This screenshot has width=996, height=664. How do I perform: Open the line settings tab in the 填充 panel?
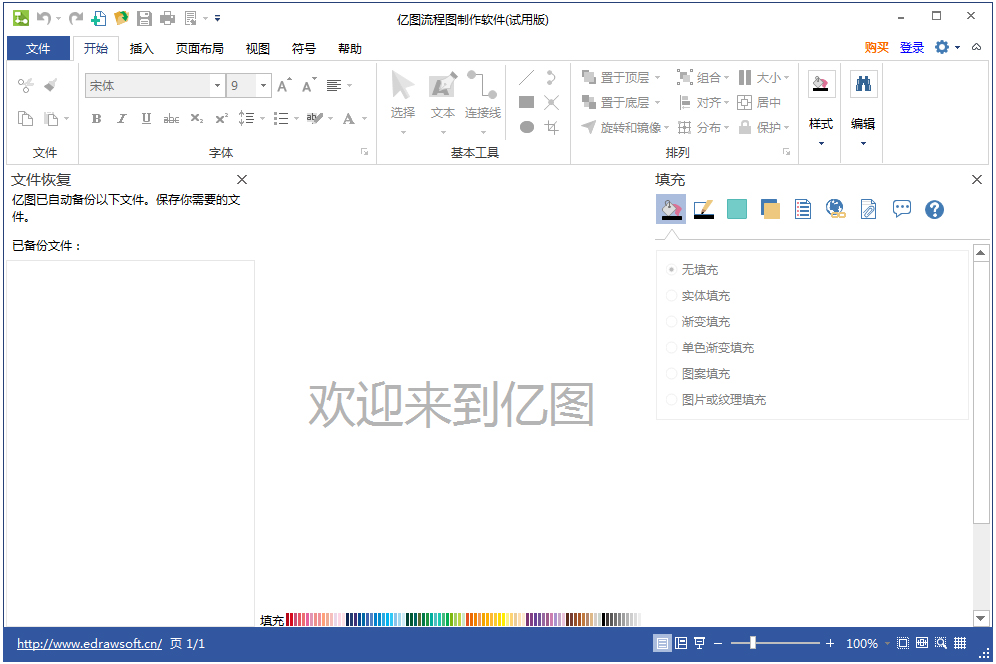click(x=704, y=209)
